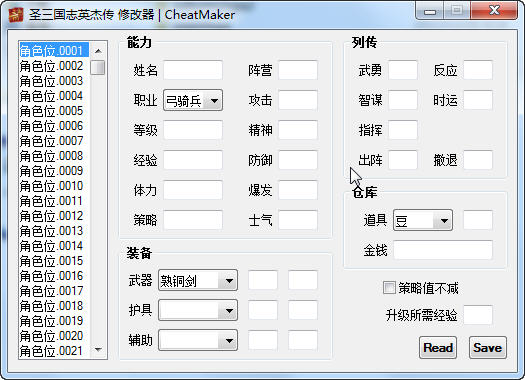Select 角色位.0020 in the list
525x380 pixels.
(x=54, y=335)
